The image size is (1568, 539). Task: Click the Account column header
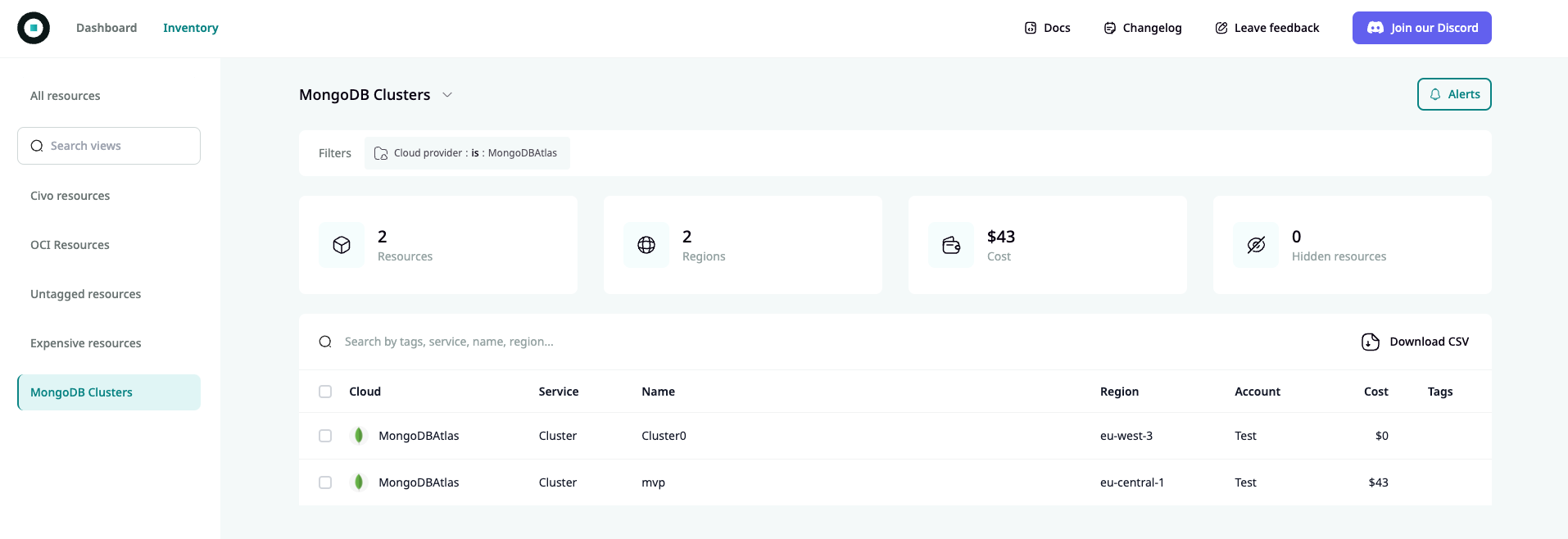coord(1258,392)
